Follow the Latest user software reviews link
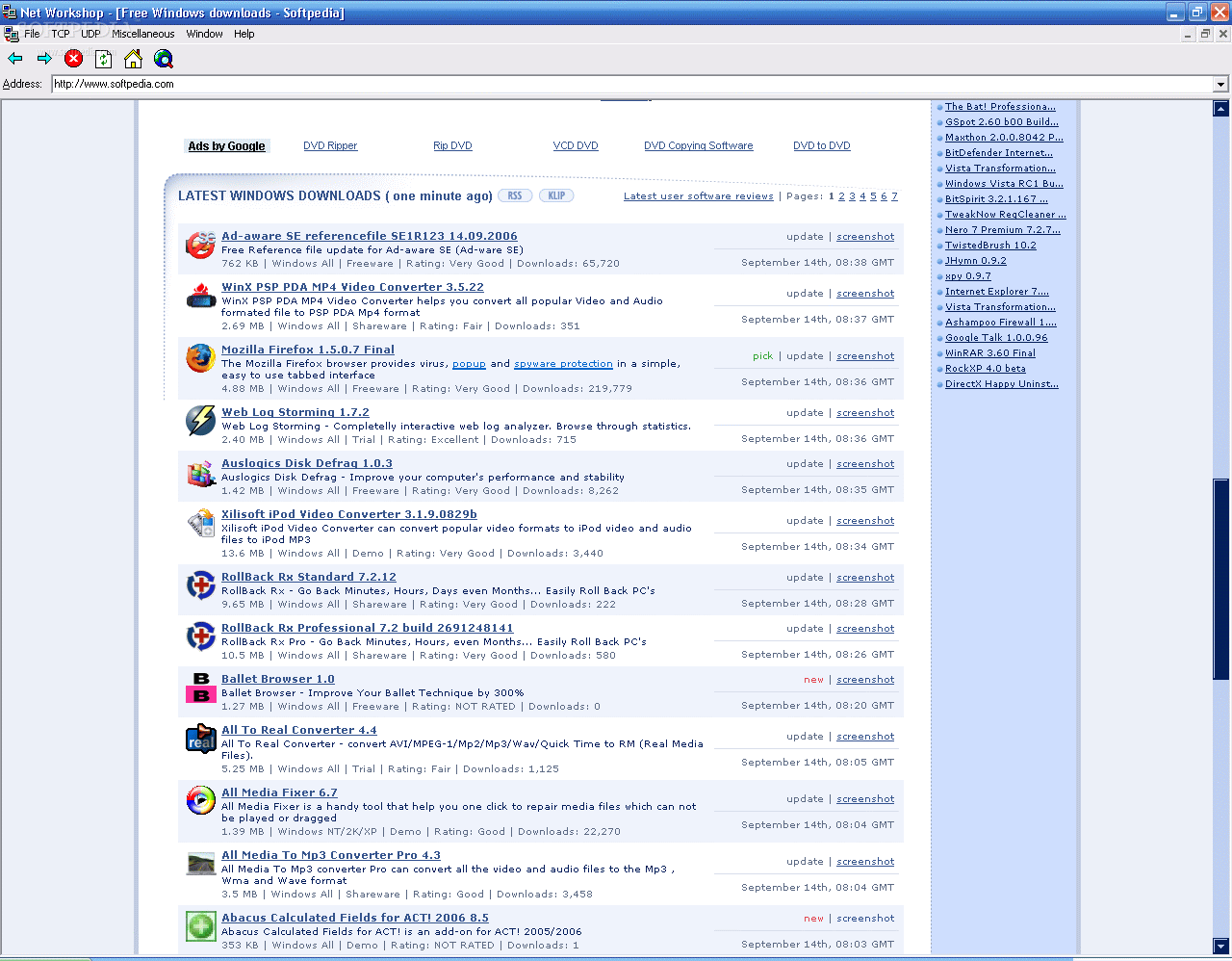 click(699, 196)
